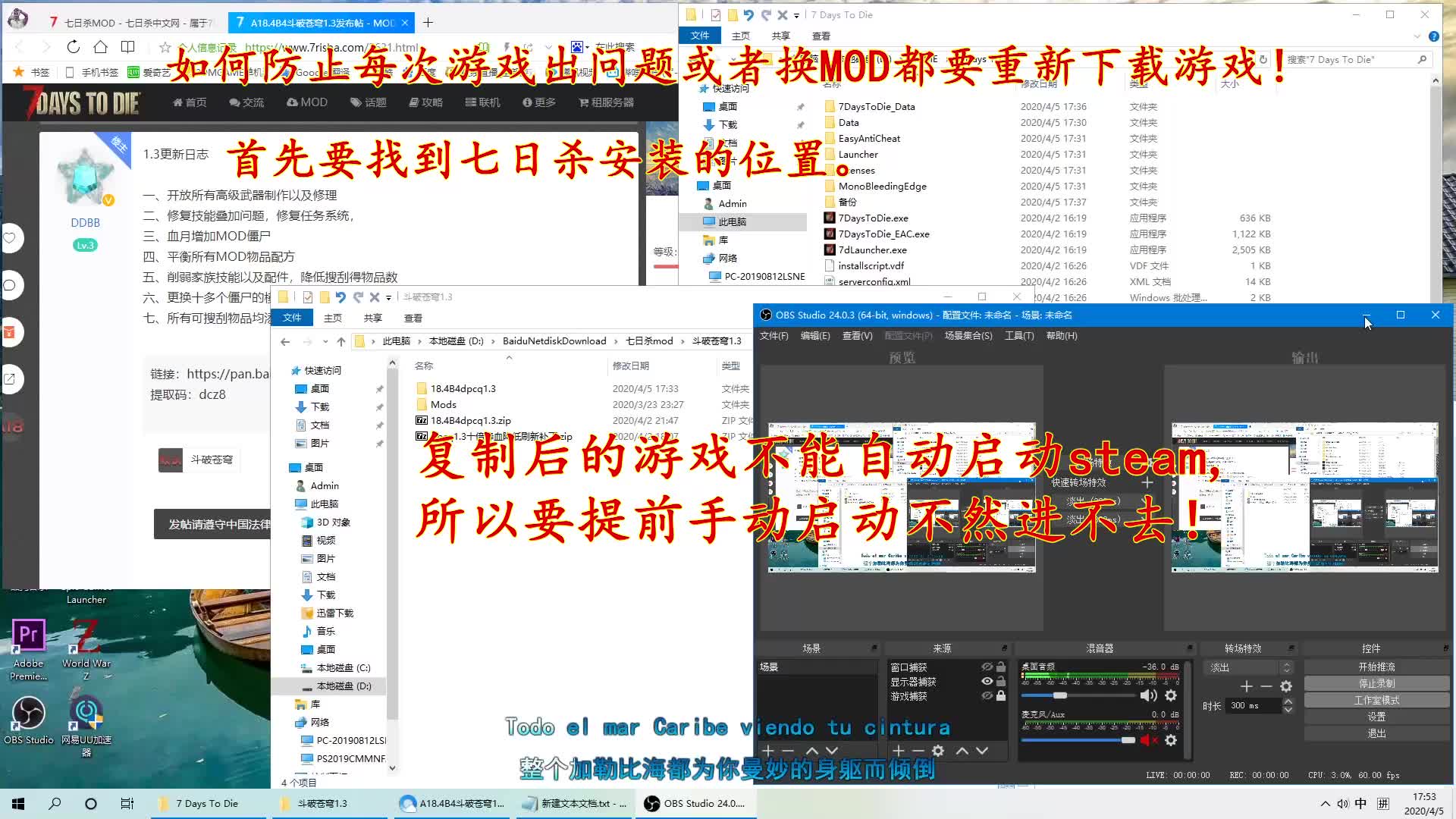Toggle visibility of 游戏捕获 source
The width and height of the screenshot is (1456, 819).
(x=987, y=695)
